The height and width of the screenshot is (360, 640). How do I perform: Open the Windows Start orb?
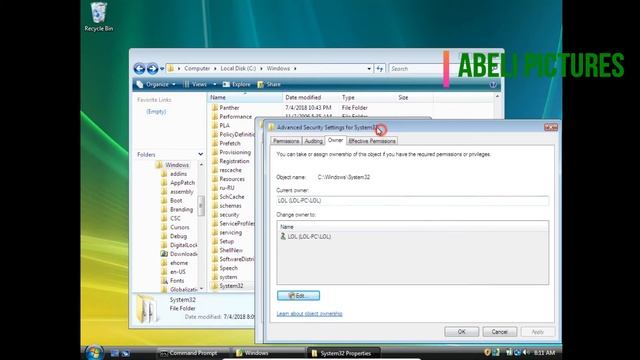[x=94, y=353]
